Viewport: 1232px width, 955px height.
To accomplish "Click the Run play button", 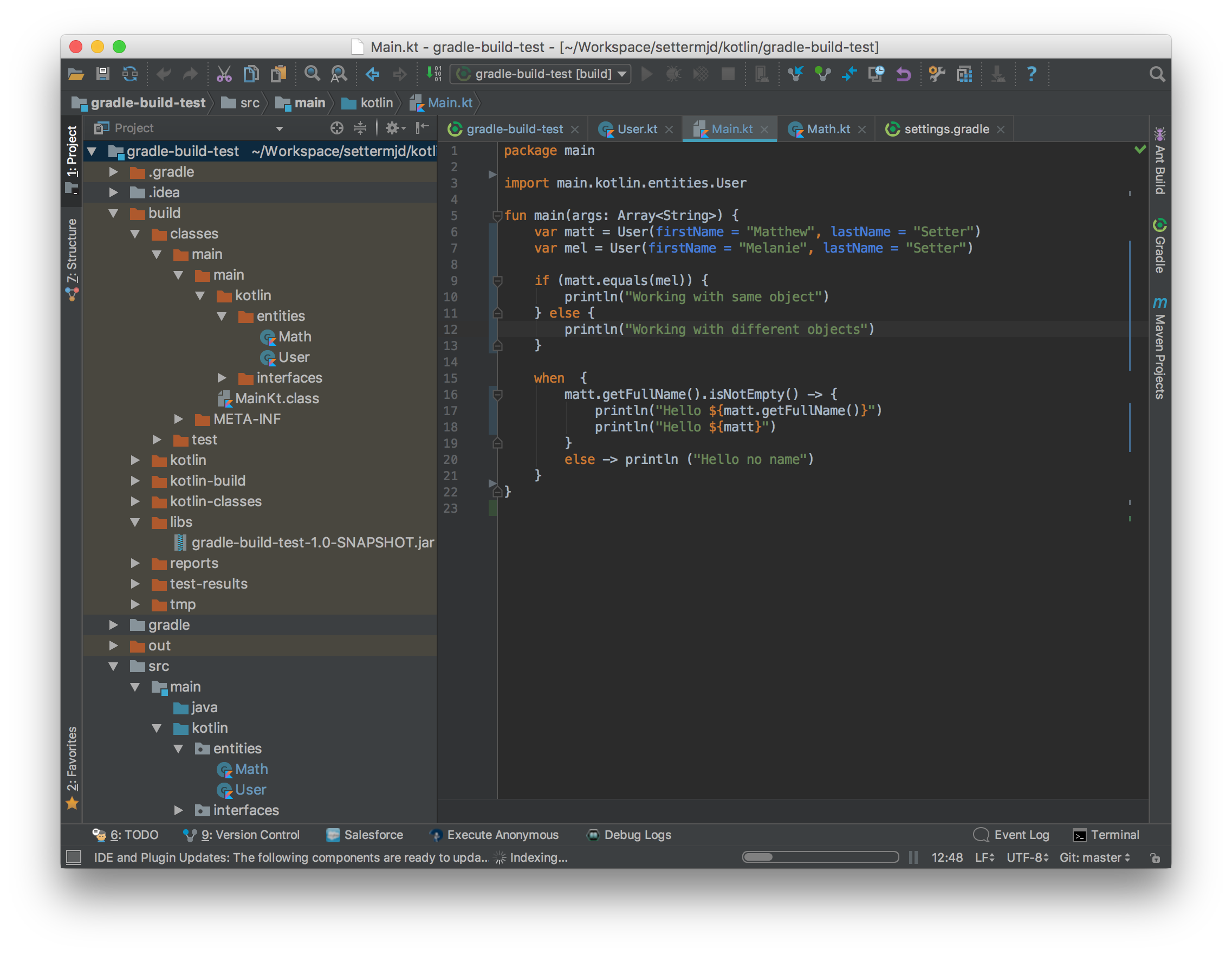I will coord(647,74).
